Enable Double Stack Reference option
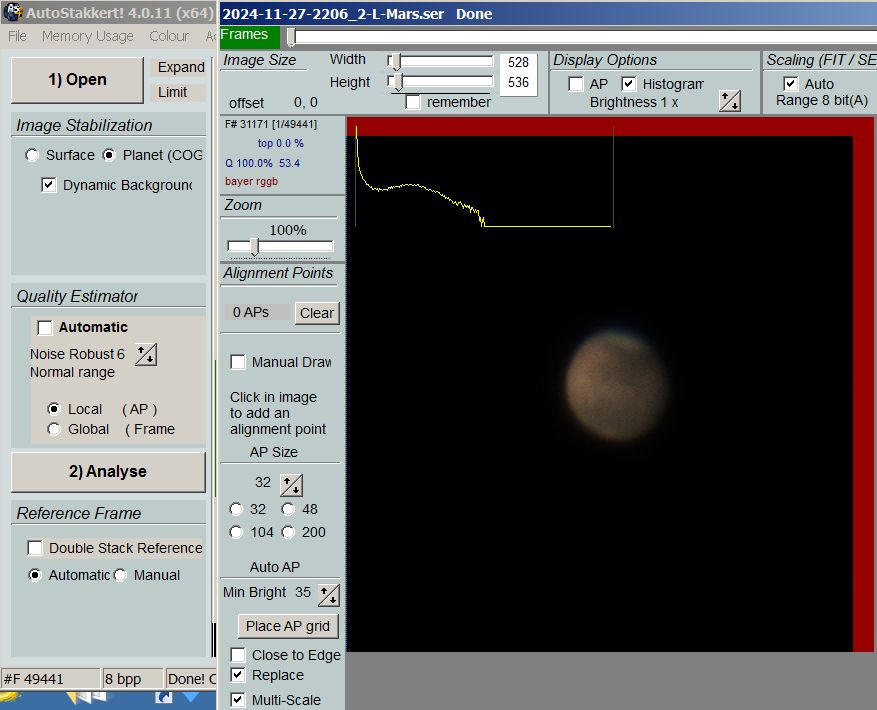 (x=35, y=548)
